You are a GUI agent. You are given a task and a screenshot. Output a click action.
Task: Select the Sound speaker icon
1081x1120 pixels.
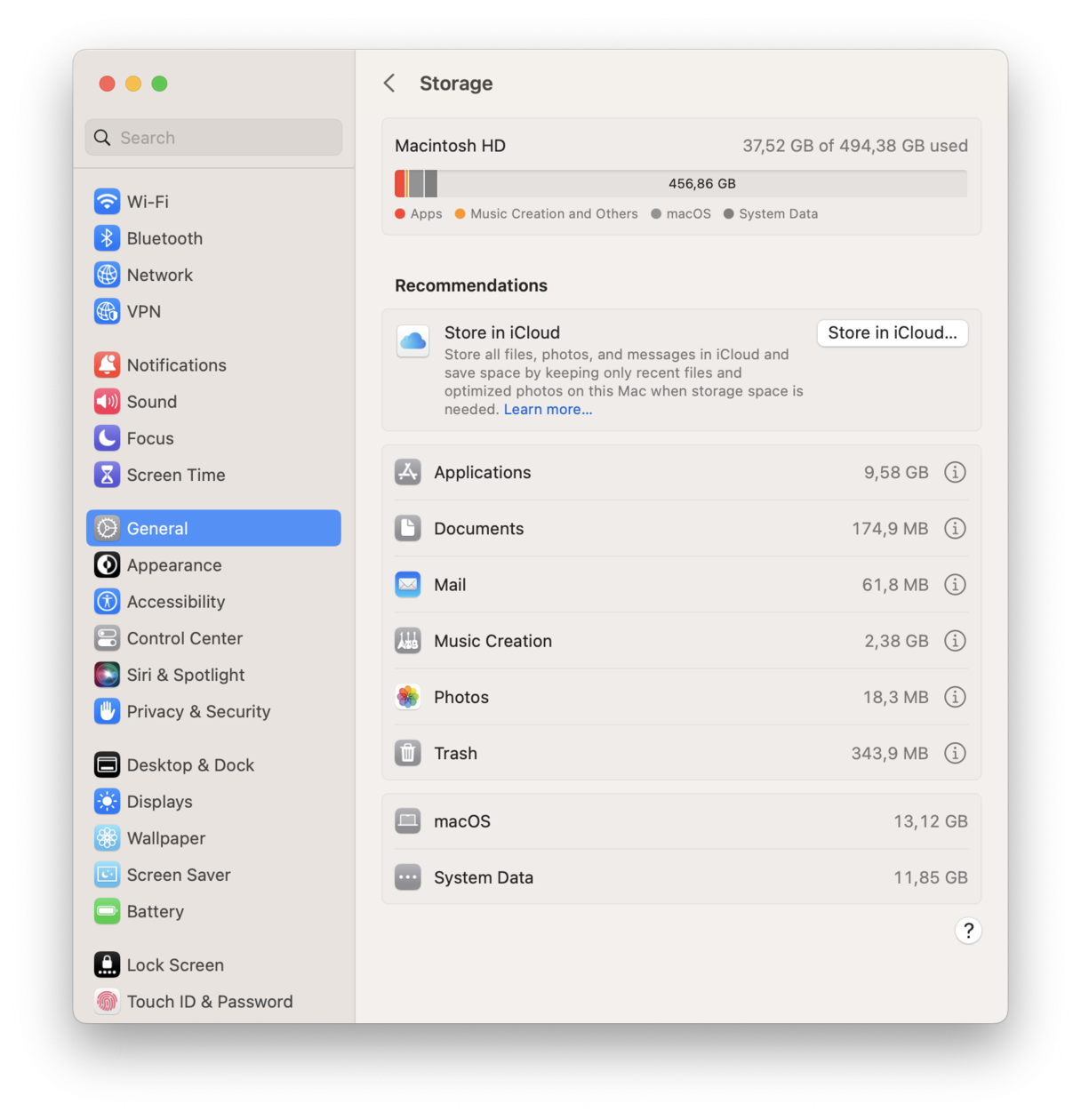tap(107, 402)
